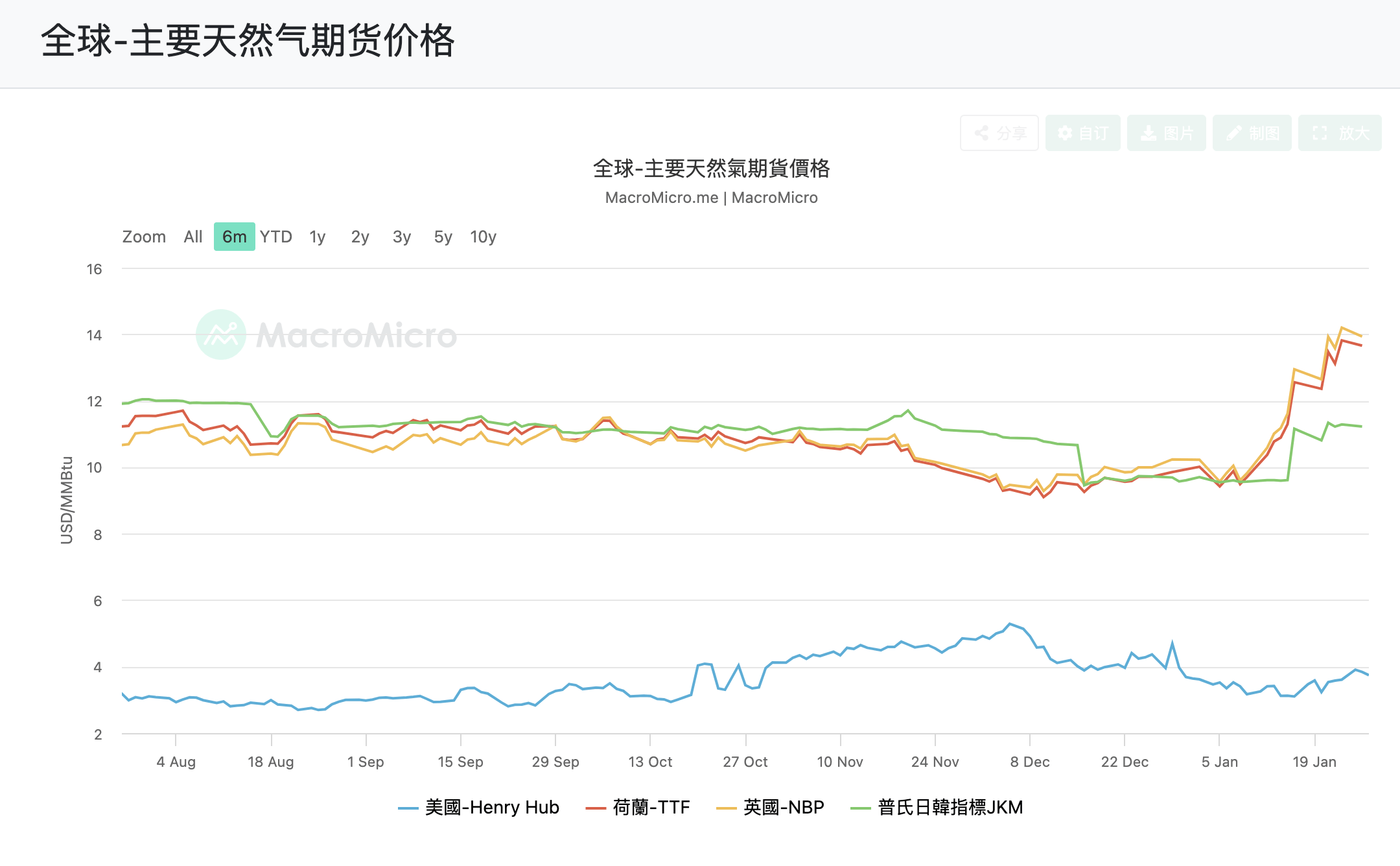The width and height of the screenshot is (1400, 866).
Task: Switch to the YTD zoom range
Action: click(277, 237)
